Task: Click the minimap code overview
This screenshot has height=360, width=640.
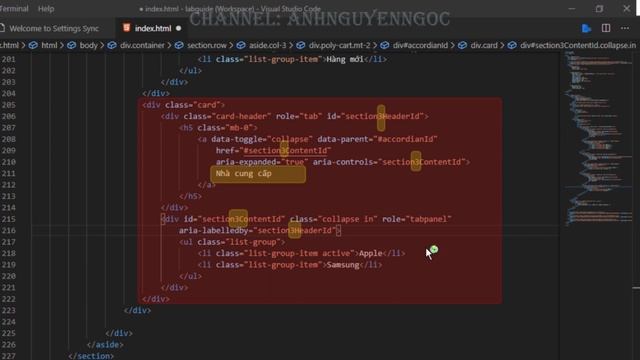Action: click(598, 139)
